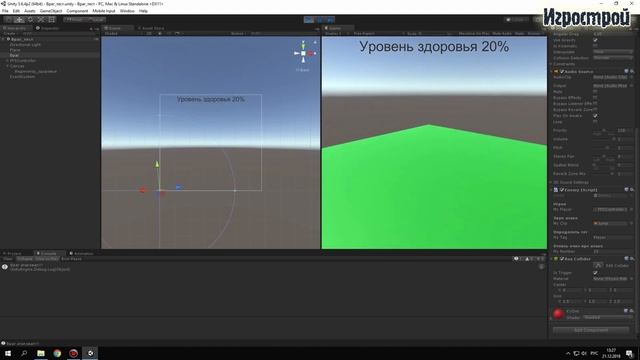The width and height of the screenshot is (640, 360).
Task: Open the Edit menu
Action: (16, 11)
